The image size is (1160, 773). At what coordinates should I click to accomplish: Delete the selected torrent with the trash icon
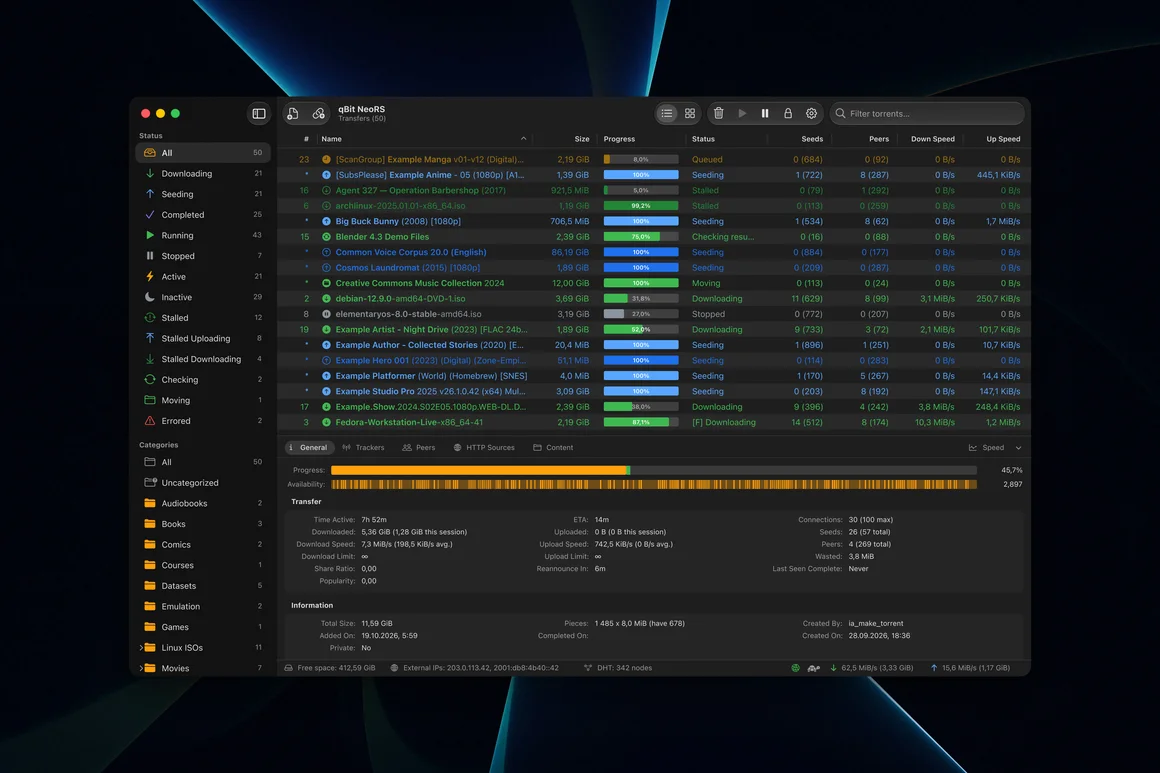[718, 113]
